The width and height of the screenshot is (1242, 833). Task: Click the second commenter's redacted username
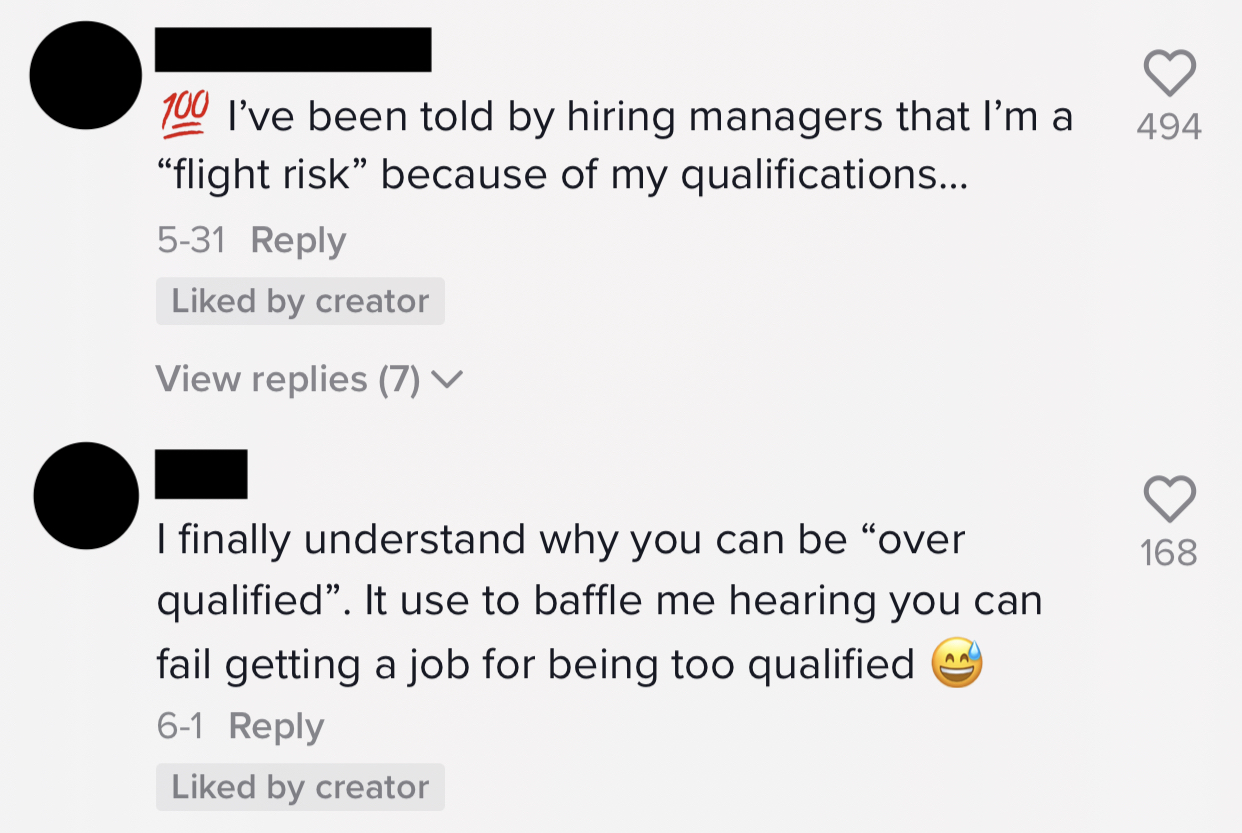201,474
